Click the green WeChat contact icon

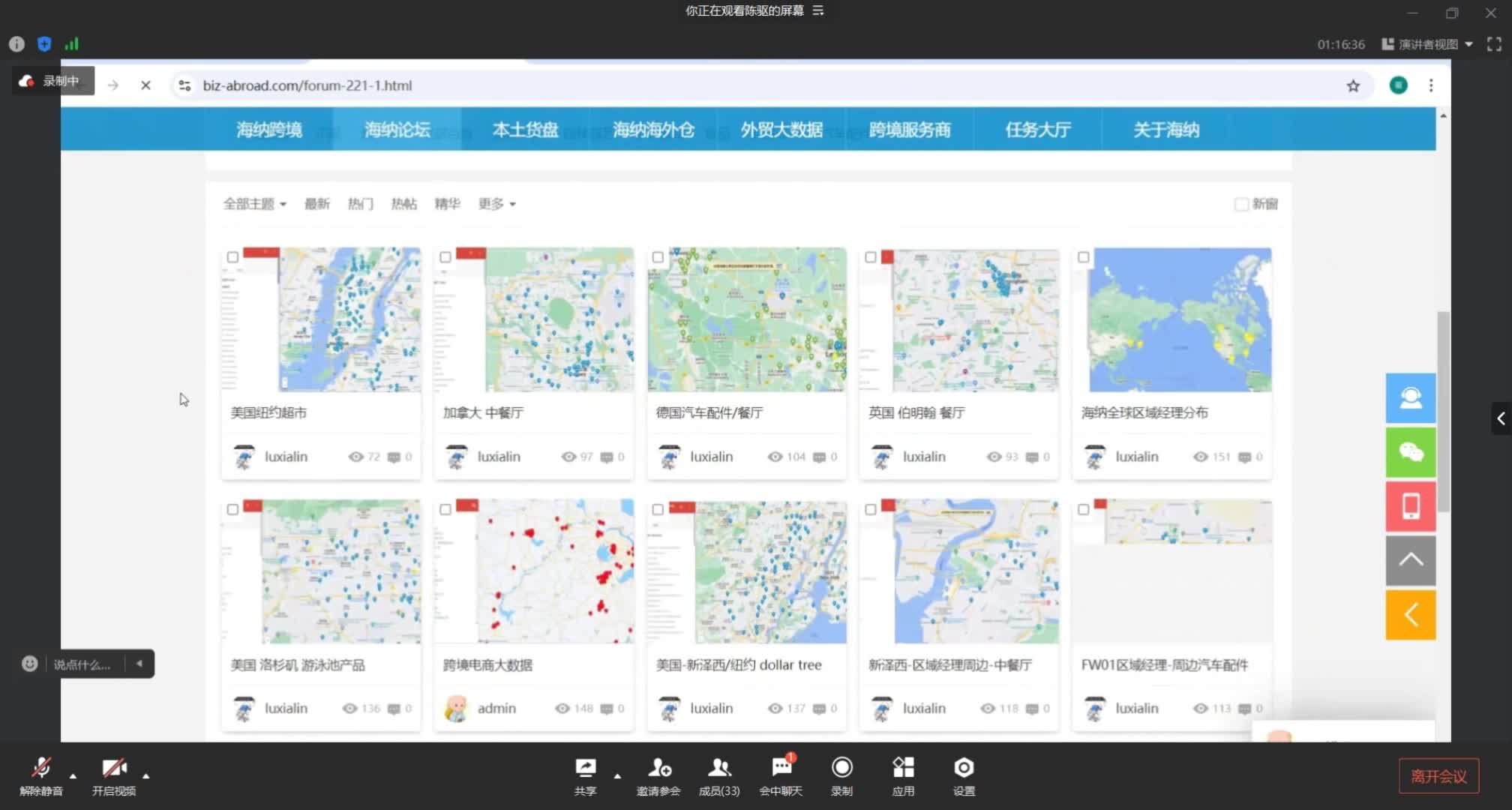coord(1410,452)
